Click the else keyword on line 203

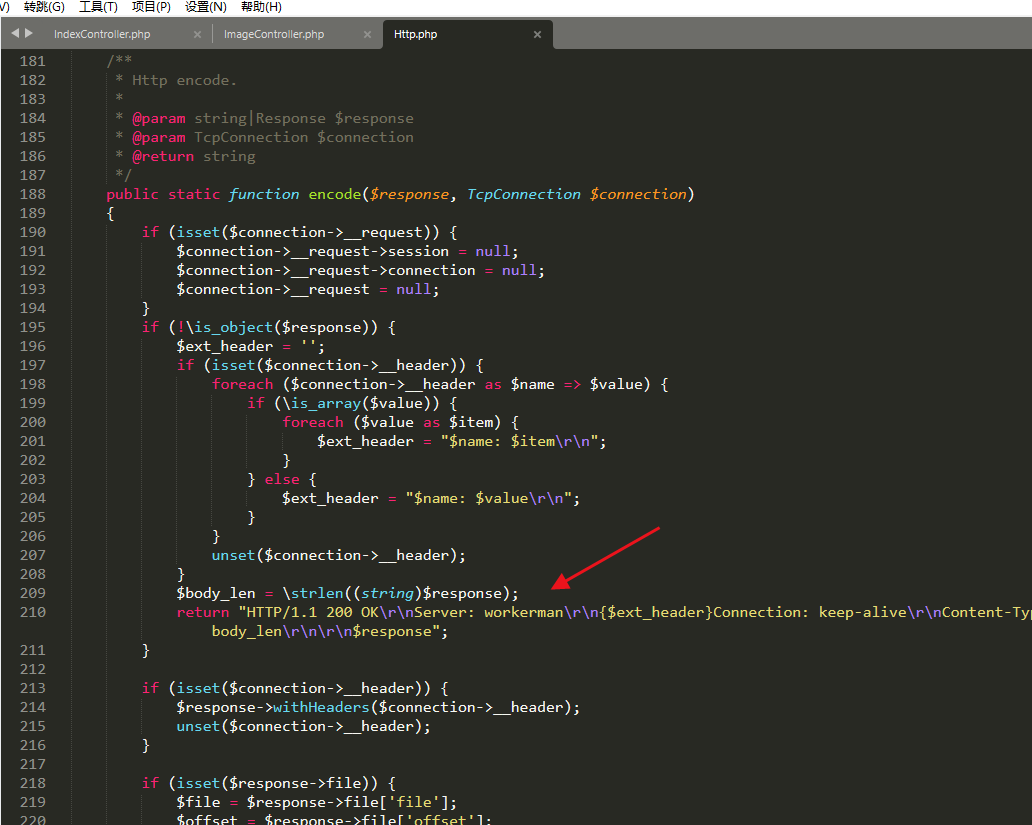282,479
